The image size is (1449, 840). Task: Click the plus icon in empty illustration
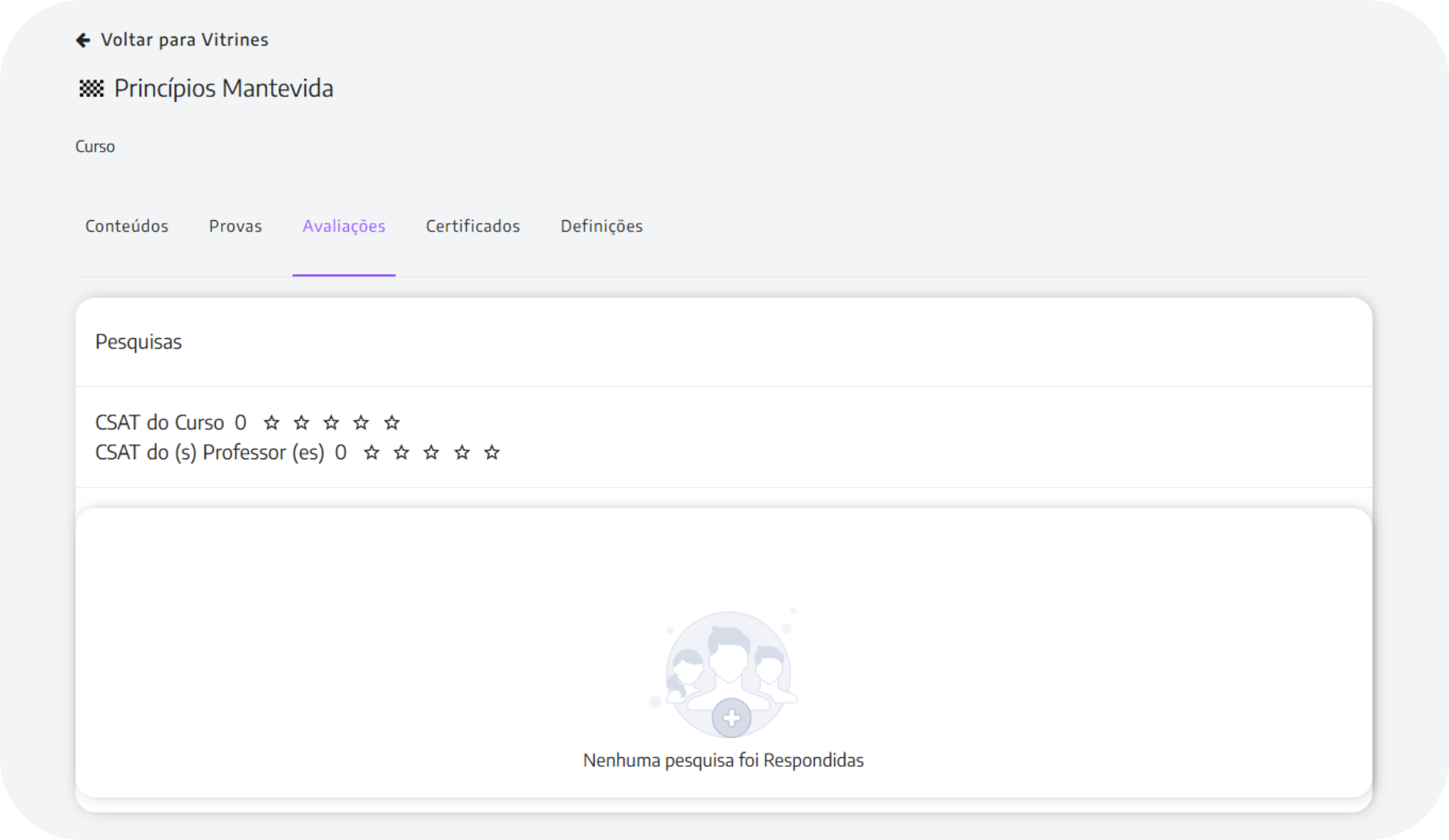731,718
